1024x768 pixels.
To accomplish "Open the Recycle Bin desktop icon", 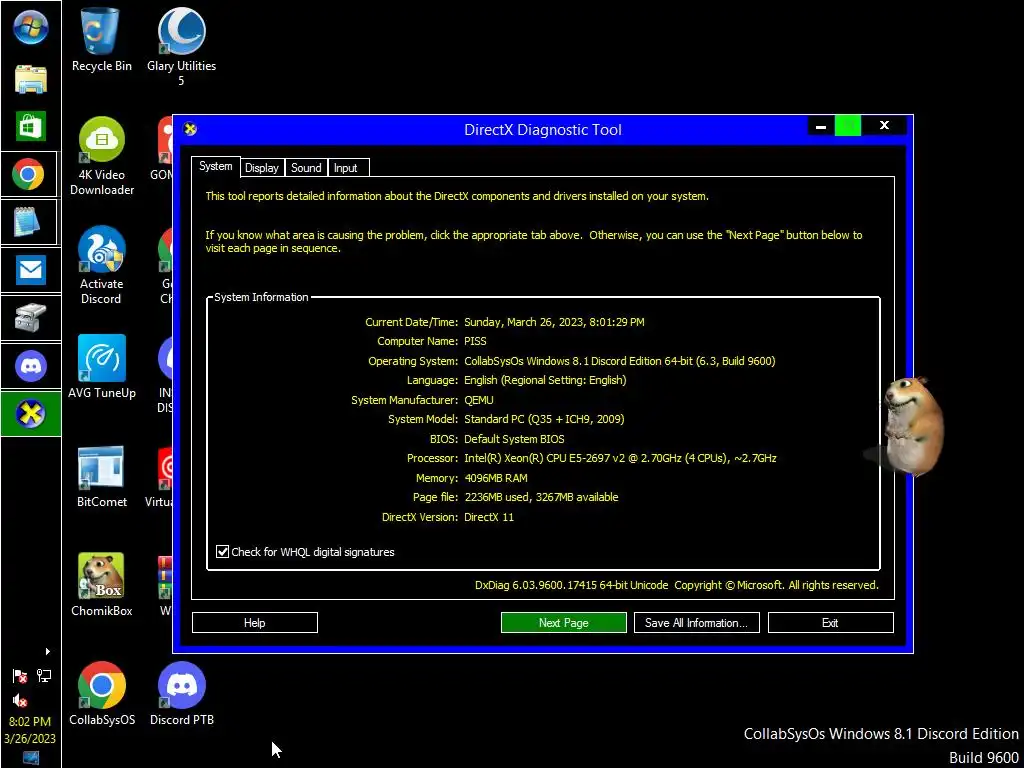I will (101, 40).
